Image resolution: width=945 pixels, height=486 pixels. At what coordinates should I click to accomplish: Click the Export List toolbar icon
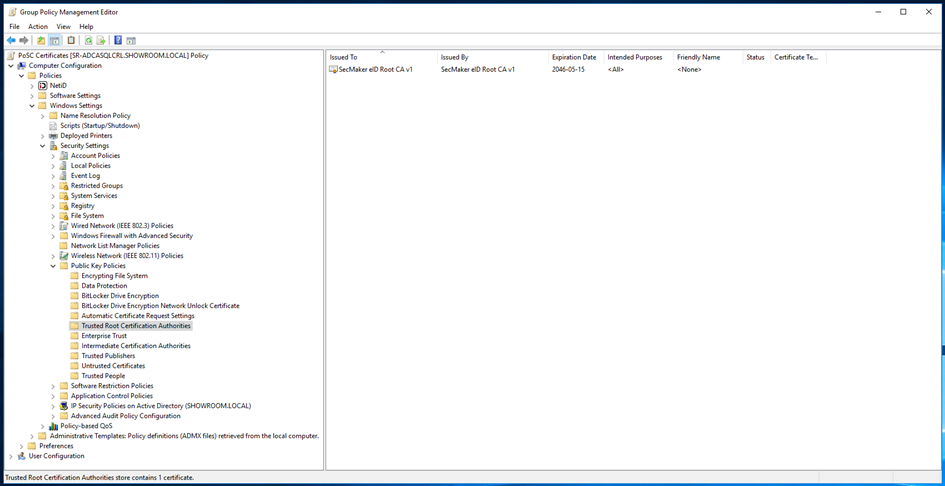coord(101,41)
